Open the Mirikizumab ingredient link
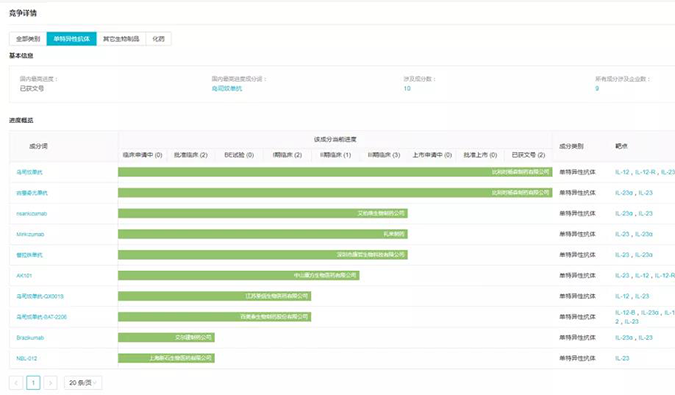675x395 pixels. click(x=30, y=234)
